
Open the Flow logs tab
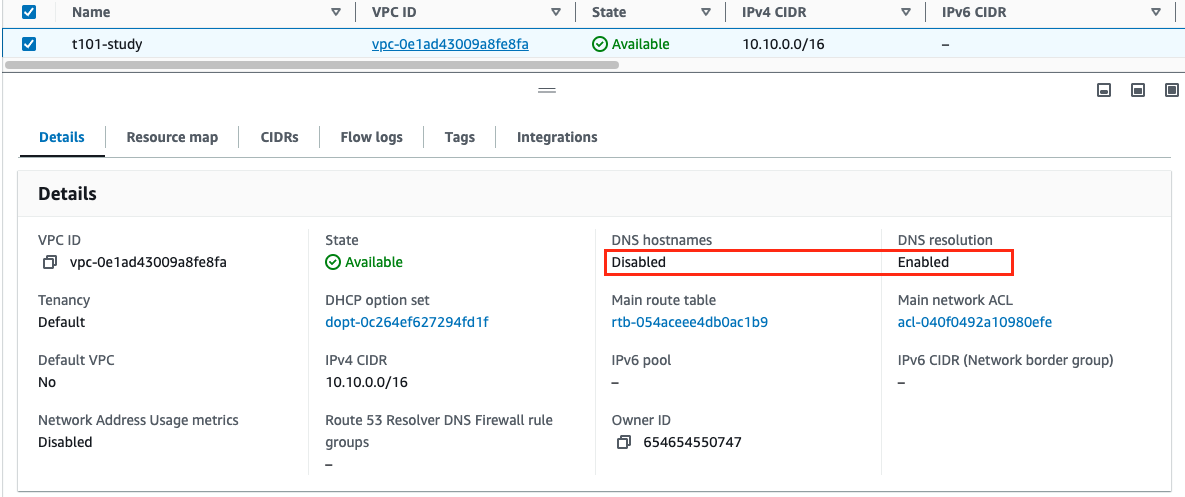tap(371, 137)
